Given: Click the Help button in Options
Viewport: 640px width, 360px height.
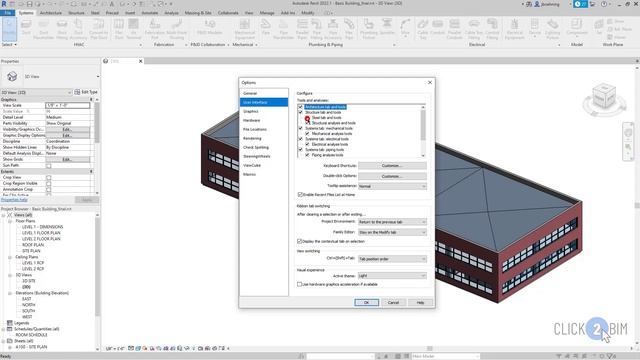Looking at the screenshot, I should [x=420, y=302].
